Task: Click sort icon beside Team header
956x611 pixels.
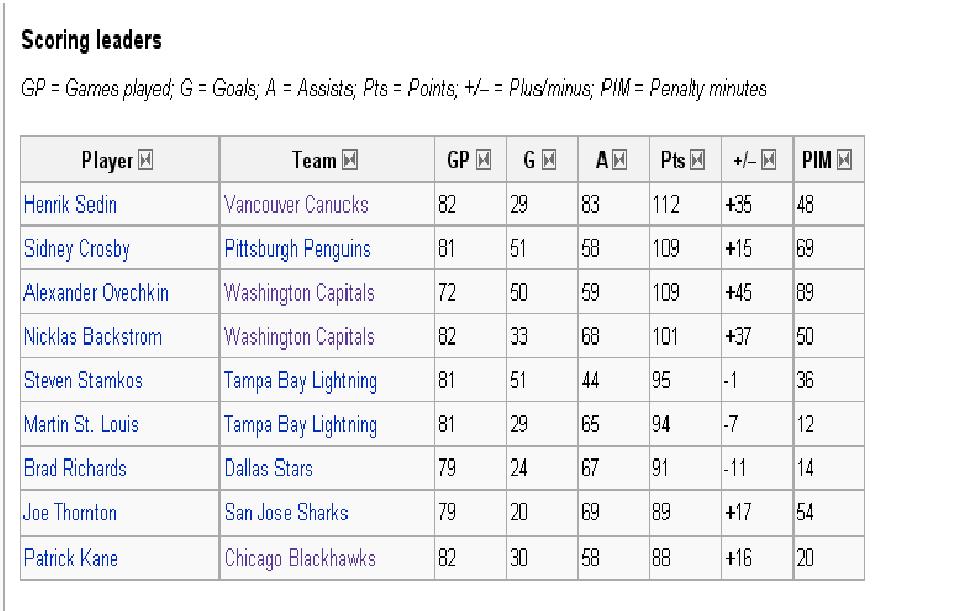Action: (x=350, y=160)
